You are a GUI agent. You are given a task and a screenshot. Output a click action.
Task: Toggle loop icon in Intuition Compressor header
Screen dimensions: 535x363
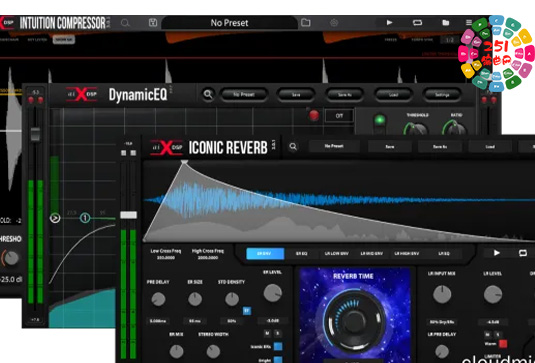tap(417, 23)
